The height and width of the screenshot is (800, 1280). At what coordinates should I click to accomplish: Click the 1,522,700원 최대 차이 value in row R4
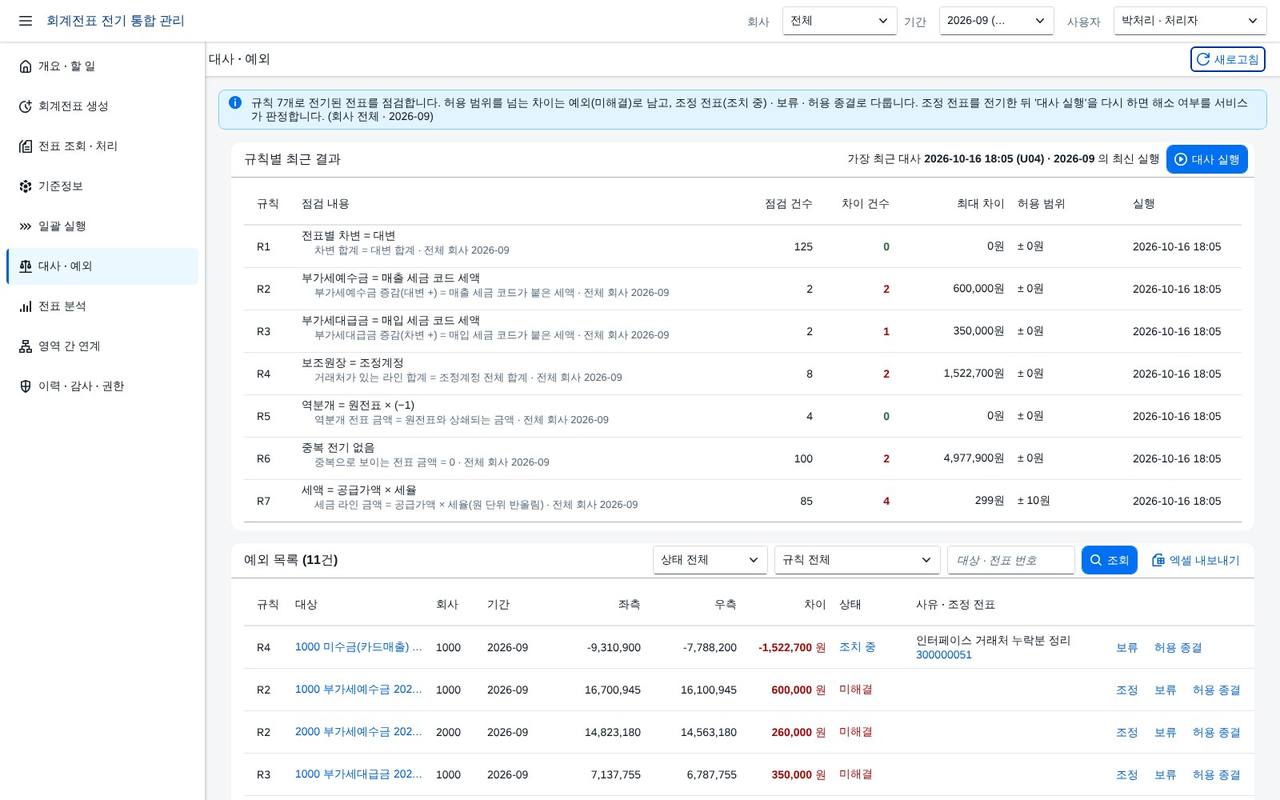coord(973,373)
